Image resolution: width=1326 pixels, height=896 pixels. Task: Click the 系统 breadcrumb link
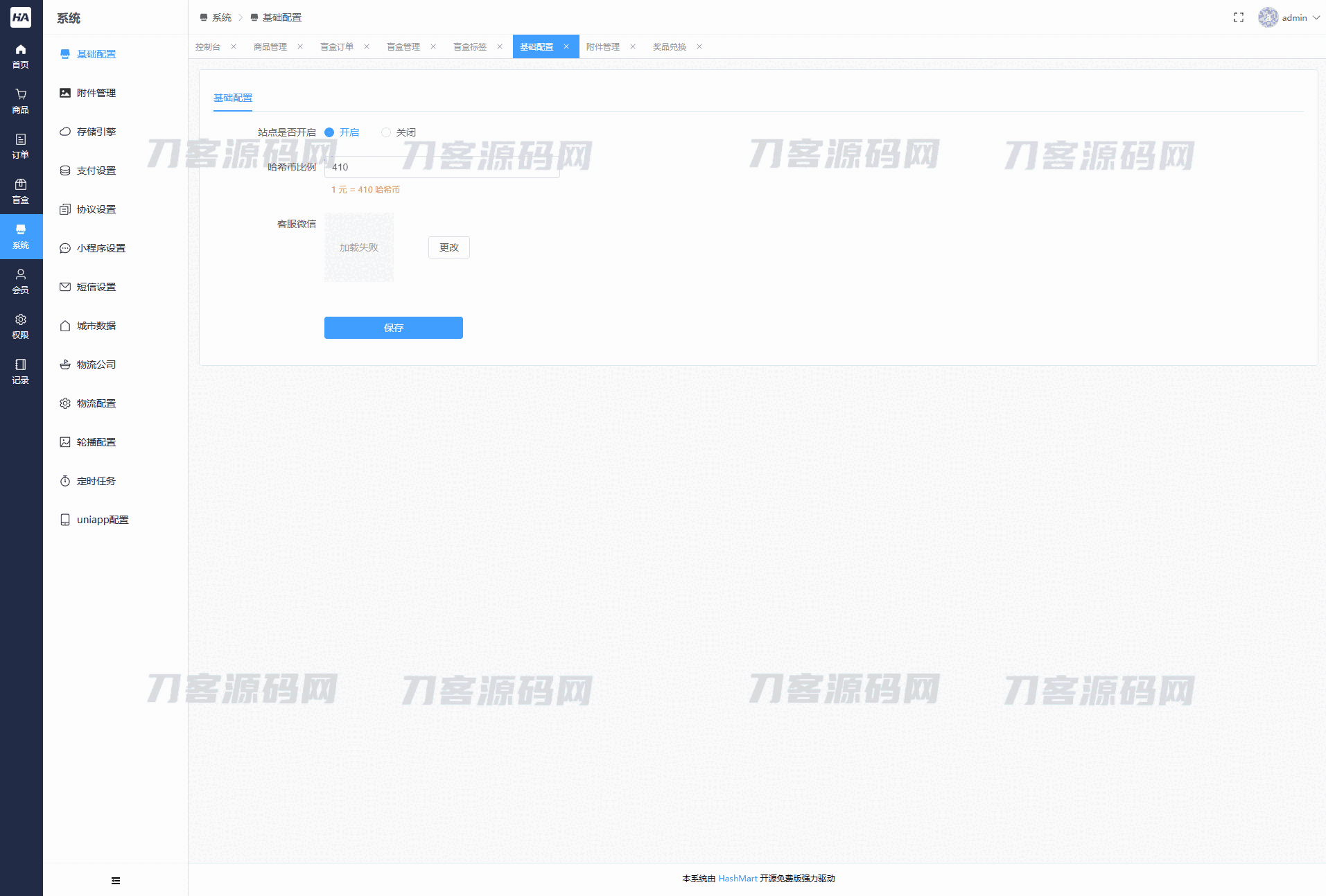(x=216, y=18)
